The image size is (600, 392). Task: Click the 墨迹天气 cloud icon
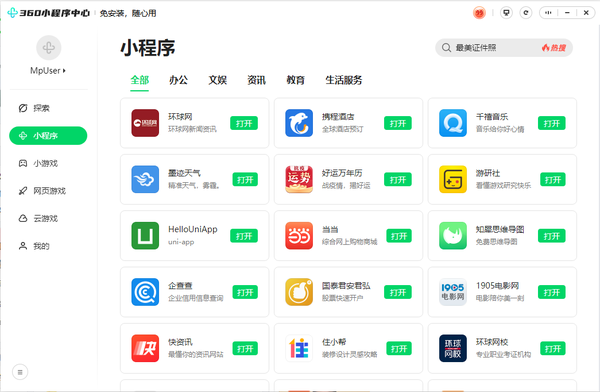(x=145, y=179)
